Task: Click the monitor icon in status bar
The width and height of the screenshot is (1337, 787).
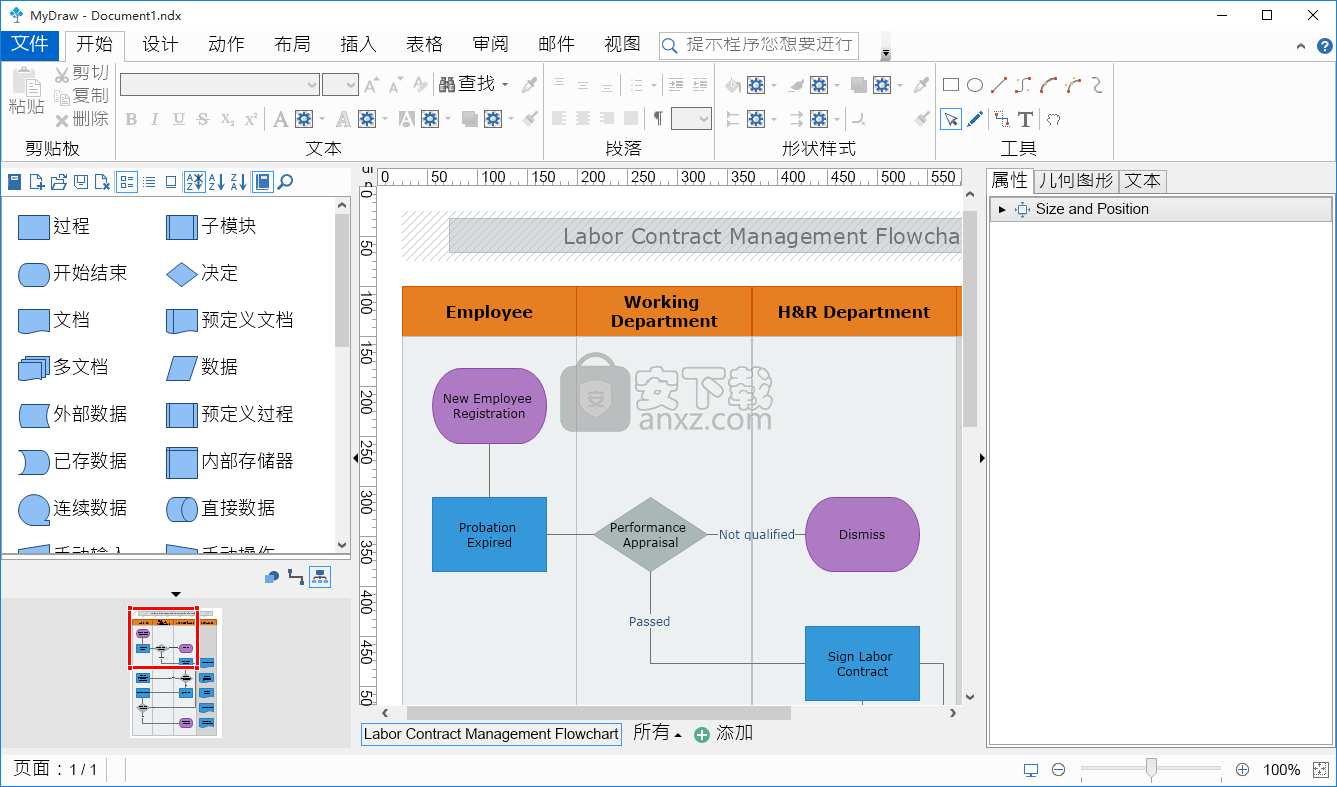Action: (1031, 770)
